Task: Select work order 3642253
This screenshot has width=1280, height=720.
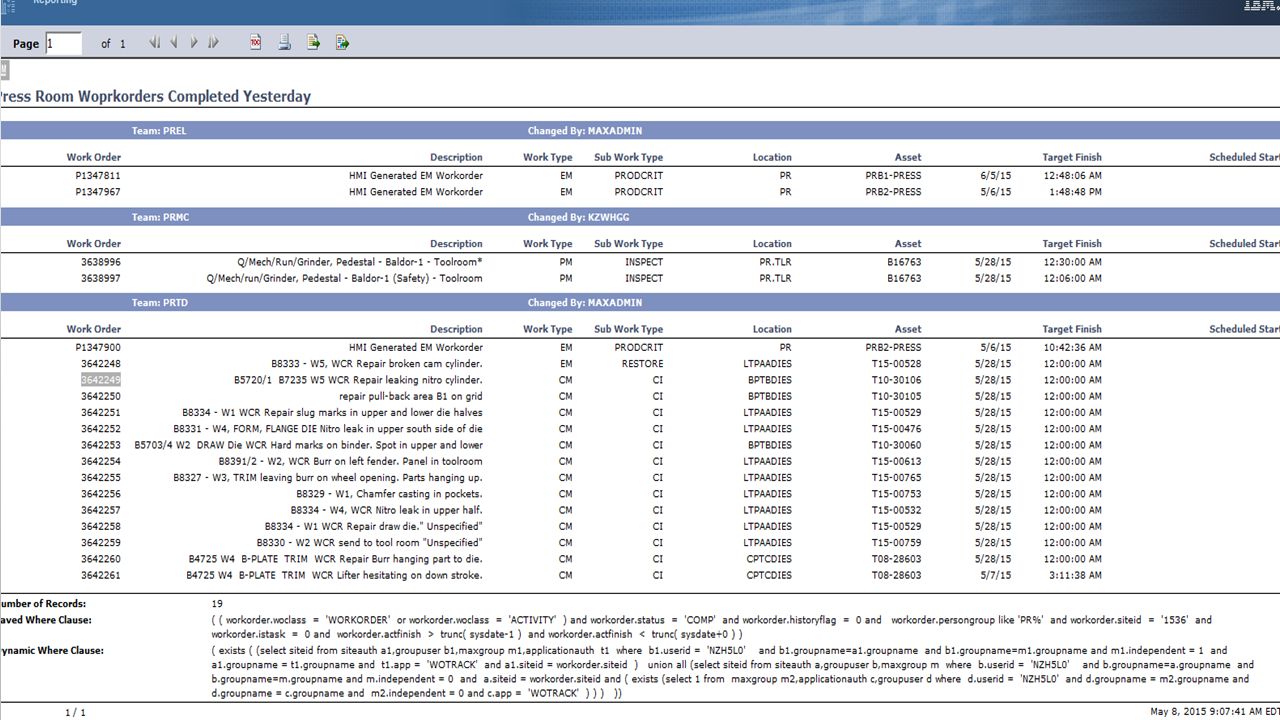Action: tap(101, 445)
